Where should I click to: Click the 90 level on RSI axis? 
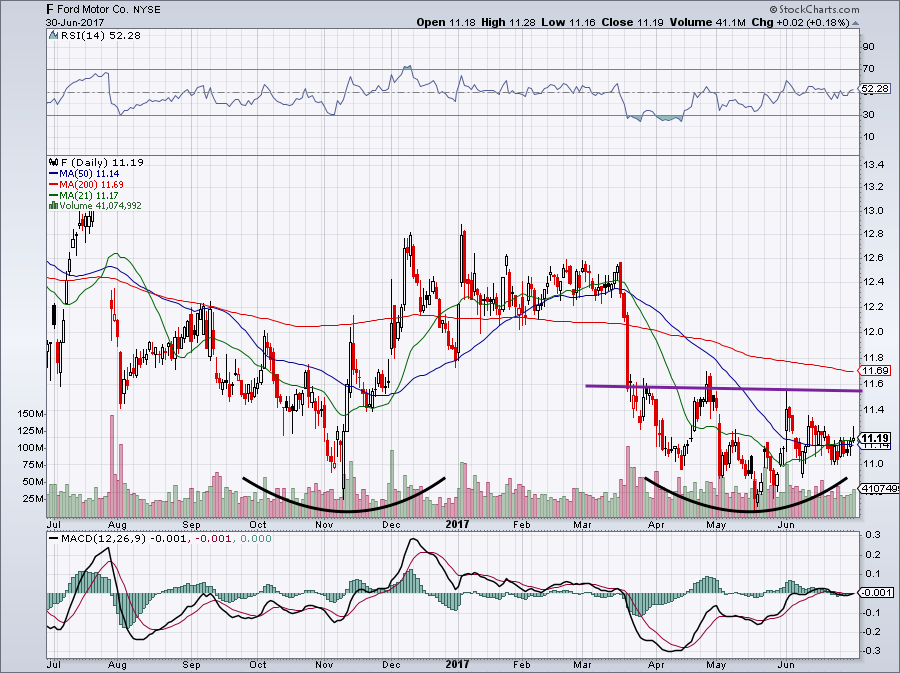(868, 46)
